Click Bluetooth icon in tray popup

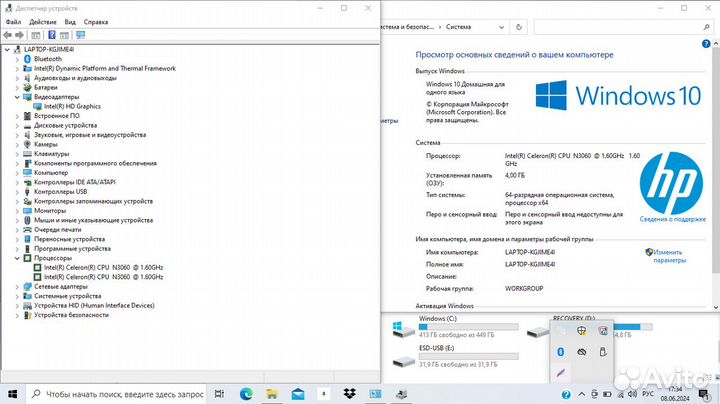pyautogui.click(x=561, y=352)
